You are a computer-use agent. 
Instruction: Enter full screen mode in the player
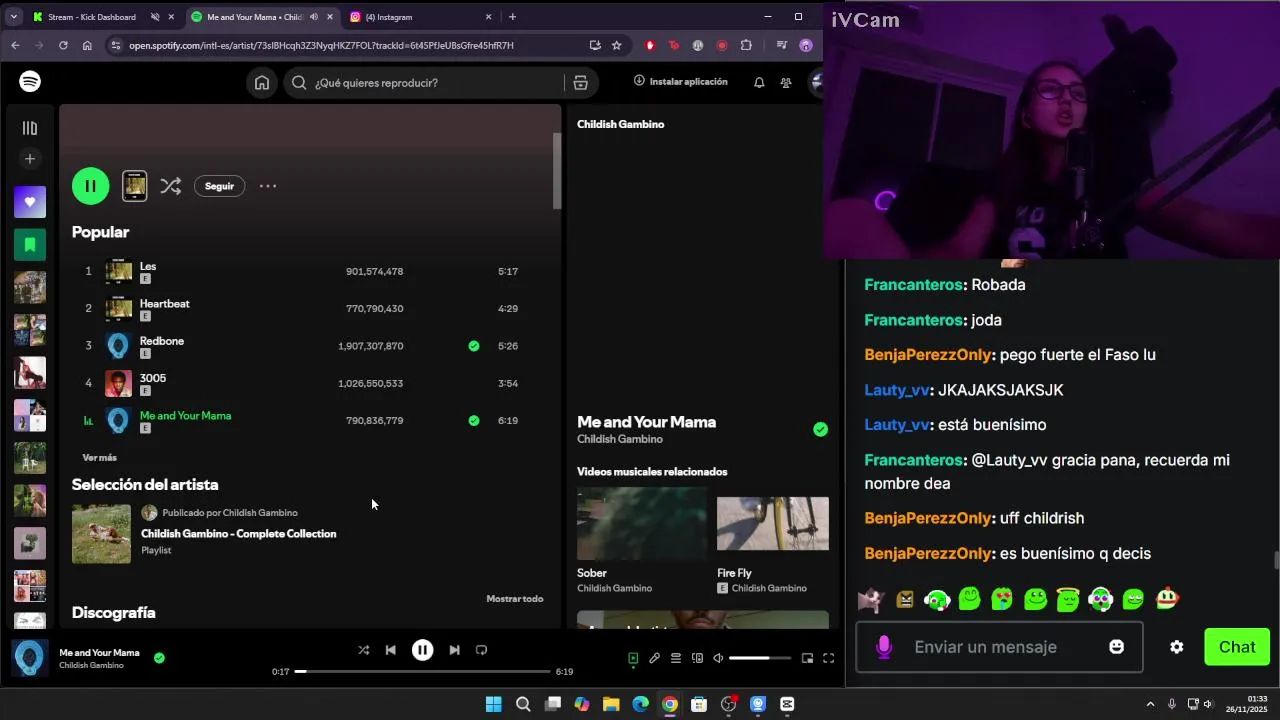point(828,658)
